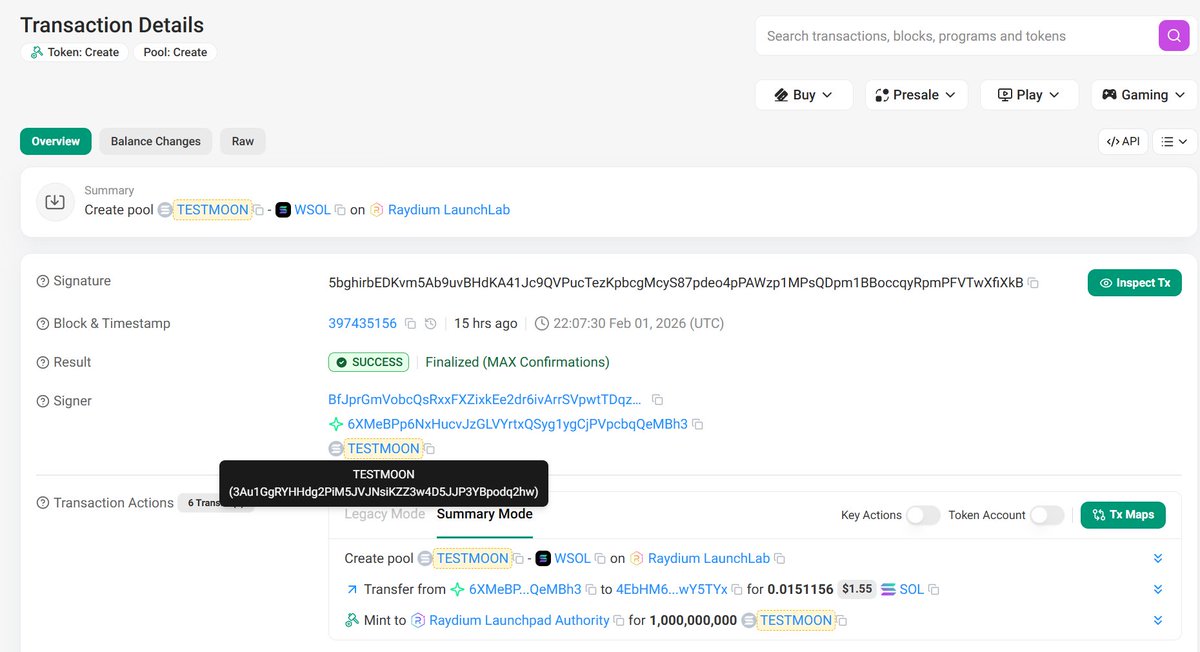Expand the Transfer from action row
The height and width of the screenshot is (652, 1200).
[x=1158, y=590]
